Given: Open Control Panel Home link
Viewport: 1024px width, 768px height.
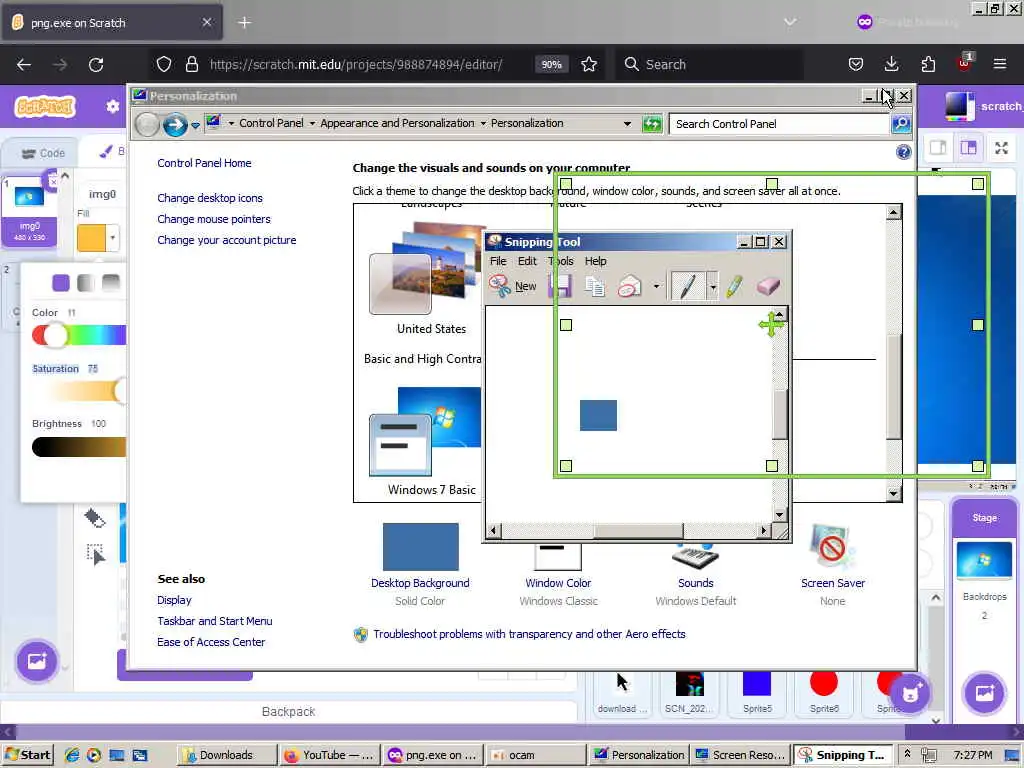Looking at the screenshot, I should [204, 163].
